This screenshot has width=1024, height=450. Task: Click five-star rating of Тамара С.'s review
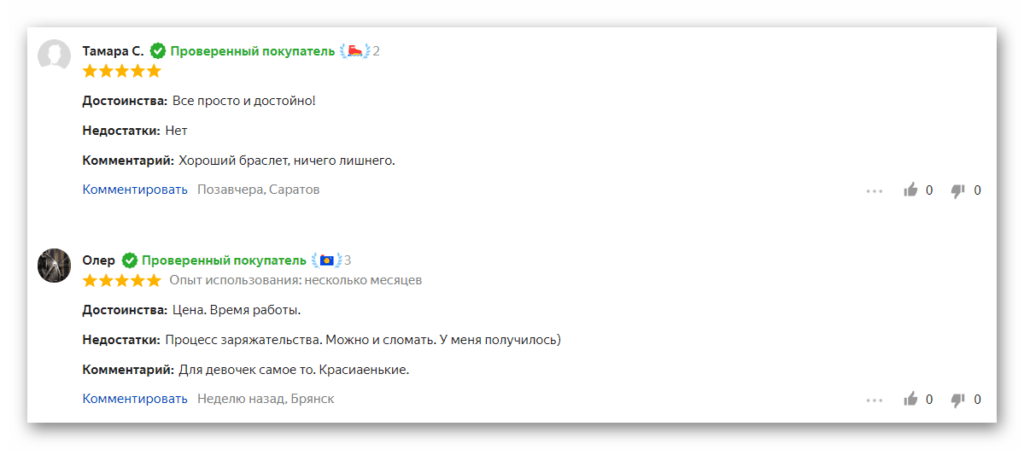pyautogui.click(x=121, y=71)
